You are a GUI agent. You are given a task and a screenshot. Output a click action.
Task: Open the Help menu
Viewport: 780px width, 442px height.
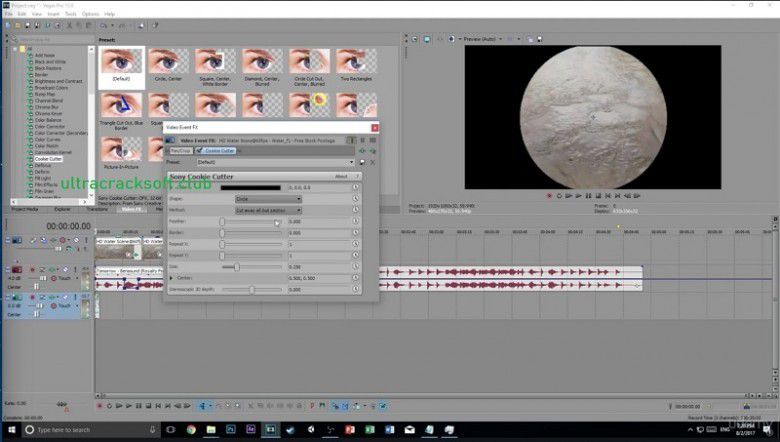(x=109, y=14)
